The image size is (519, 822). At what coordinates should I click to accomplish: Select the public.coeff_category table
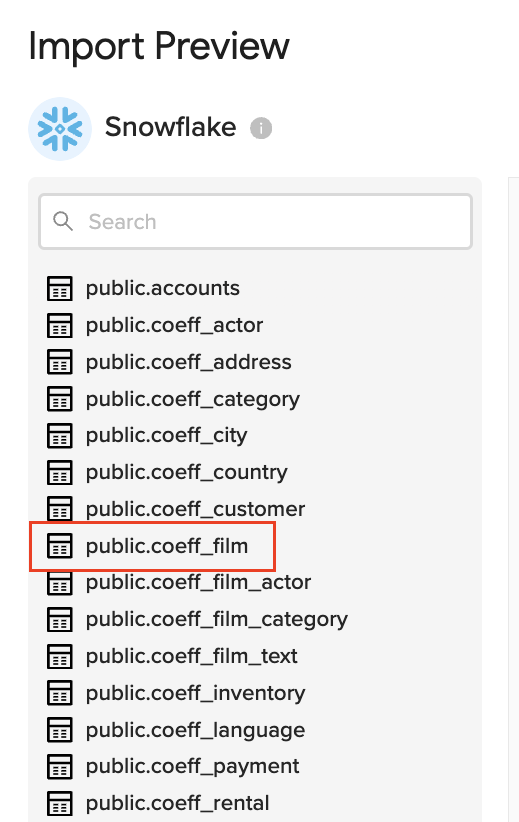193,399
